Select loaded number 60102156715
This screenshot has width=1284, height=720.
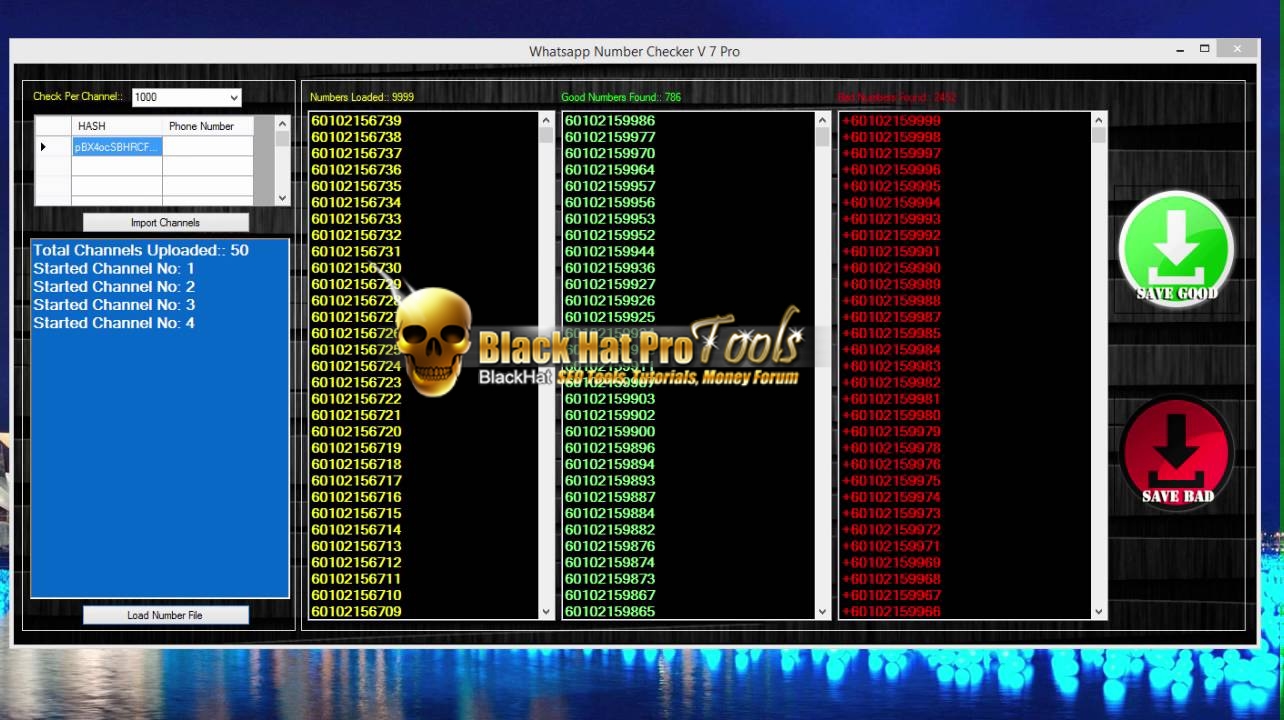point(356,514)
